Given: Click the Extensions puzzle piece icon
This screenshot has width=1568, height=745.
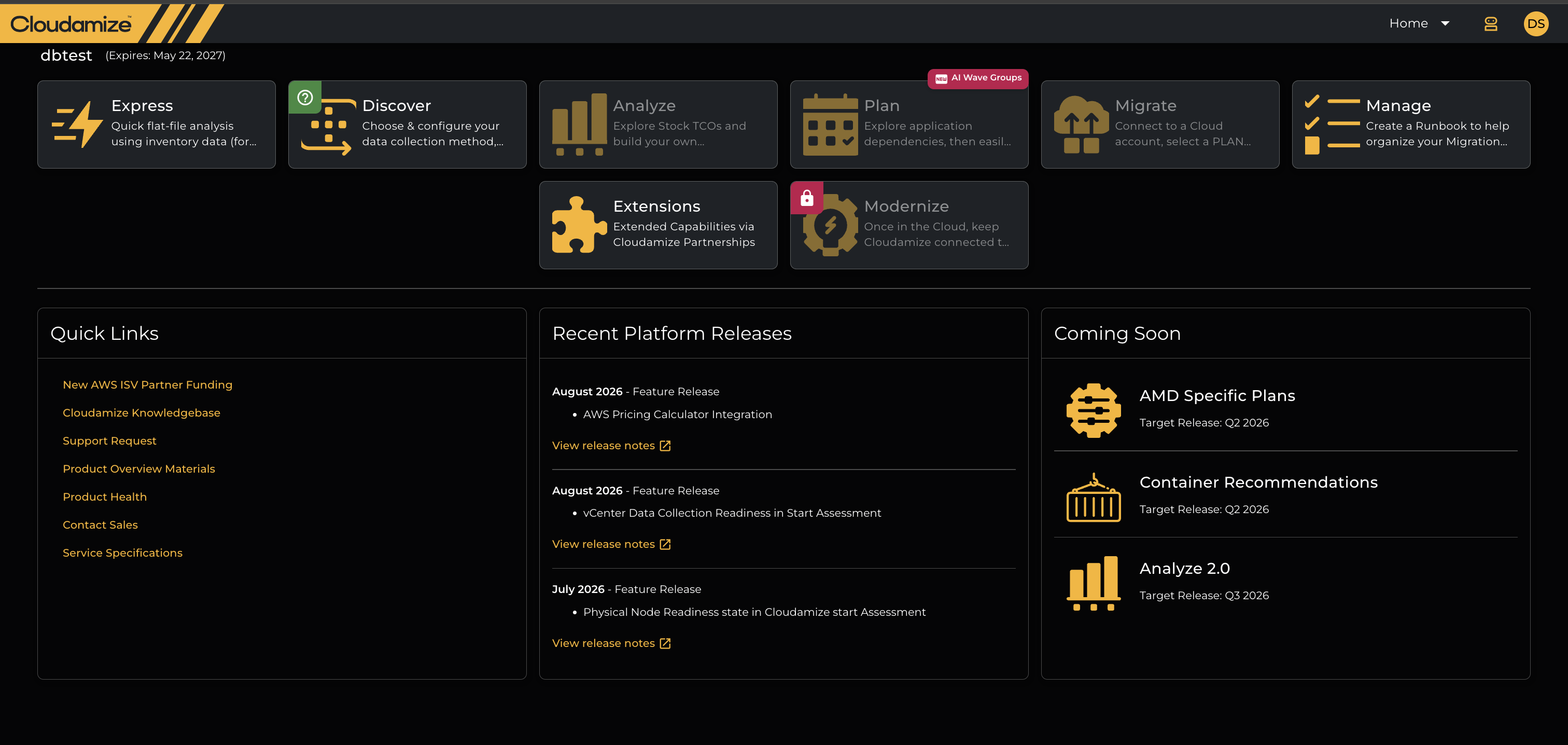Looking at the screenshot, I should coord(580,225).
